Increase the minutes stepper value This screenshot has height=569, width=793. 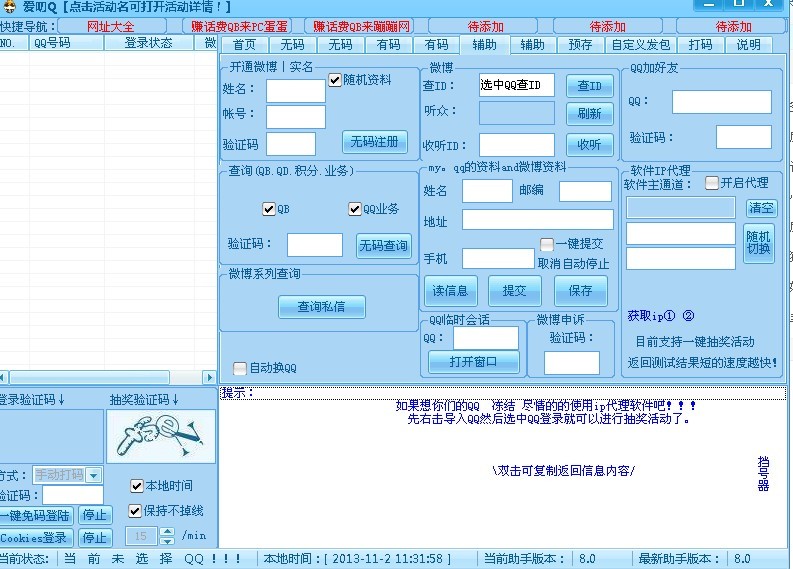point(167,532)
